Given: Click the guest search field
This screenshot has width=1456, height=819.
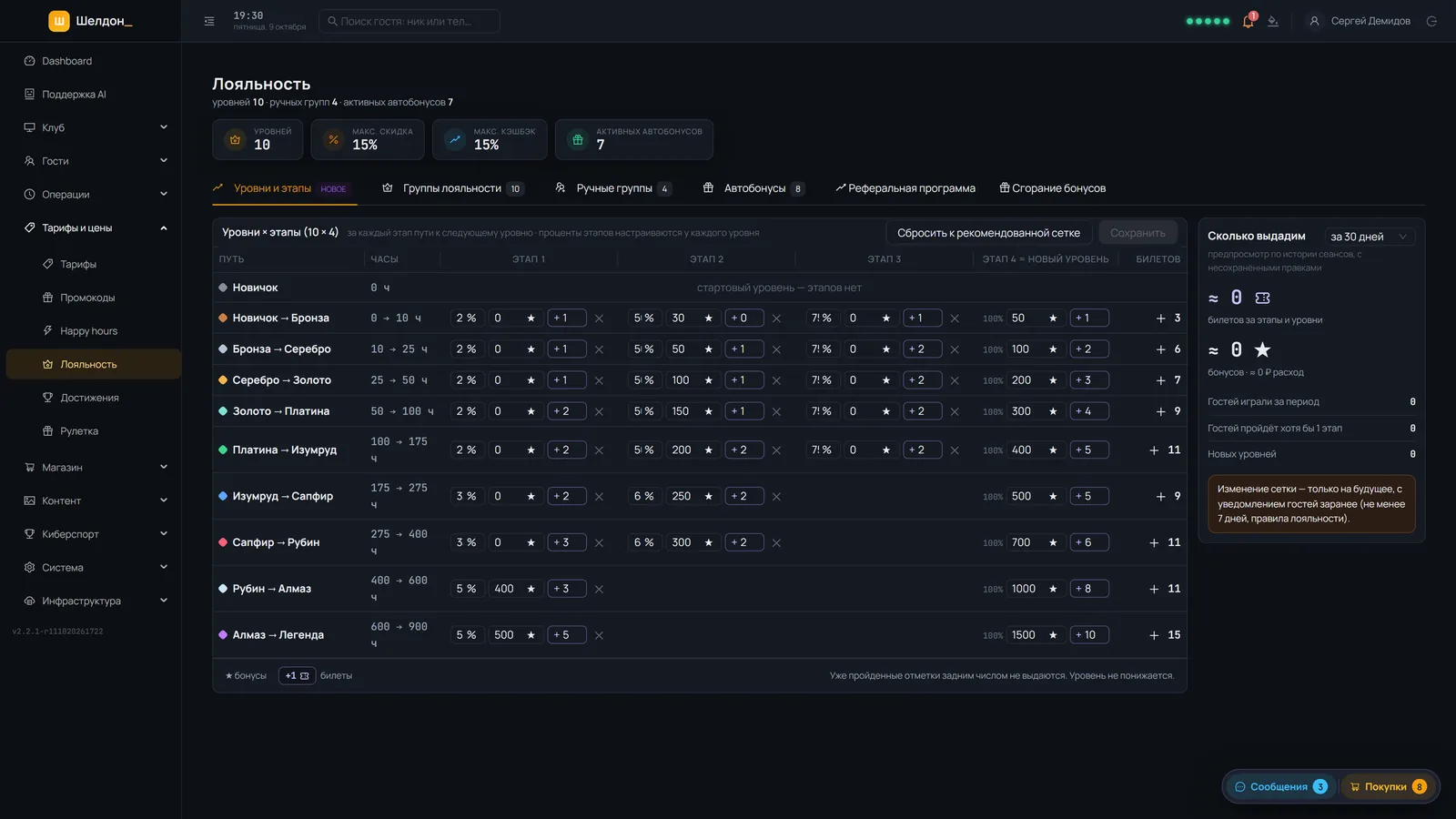Looking at the screenshot, I should click(409, 21).
